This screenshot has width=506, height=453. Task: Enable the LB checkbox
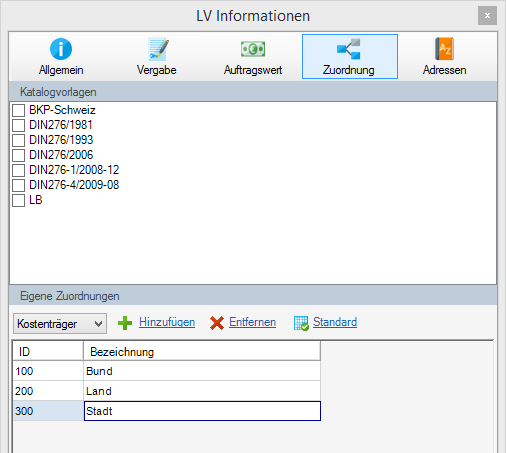(19, 200)
